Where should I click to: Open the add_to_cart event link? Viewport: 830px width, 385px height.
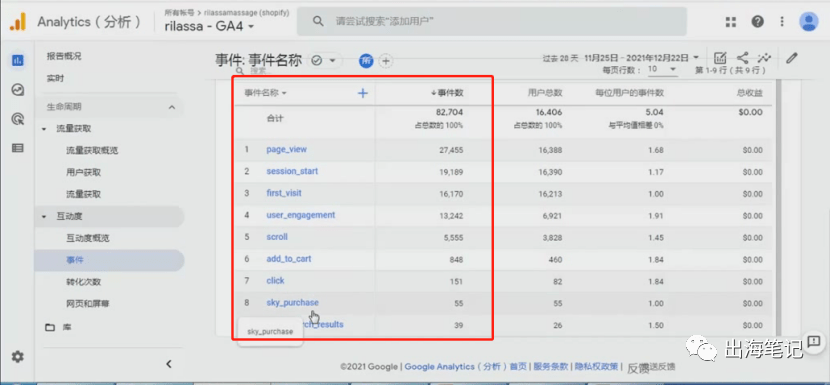coord(288,259)
